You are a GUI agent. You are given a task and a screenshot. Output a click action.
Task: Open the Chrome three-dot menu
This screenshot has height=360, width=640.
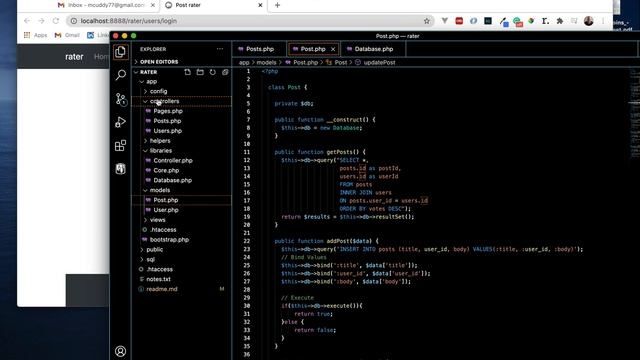tap(603, 21)
